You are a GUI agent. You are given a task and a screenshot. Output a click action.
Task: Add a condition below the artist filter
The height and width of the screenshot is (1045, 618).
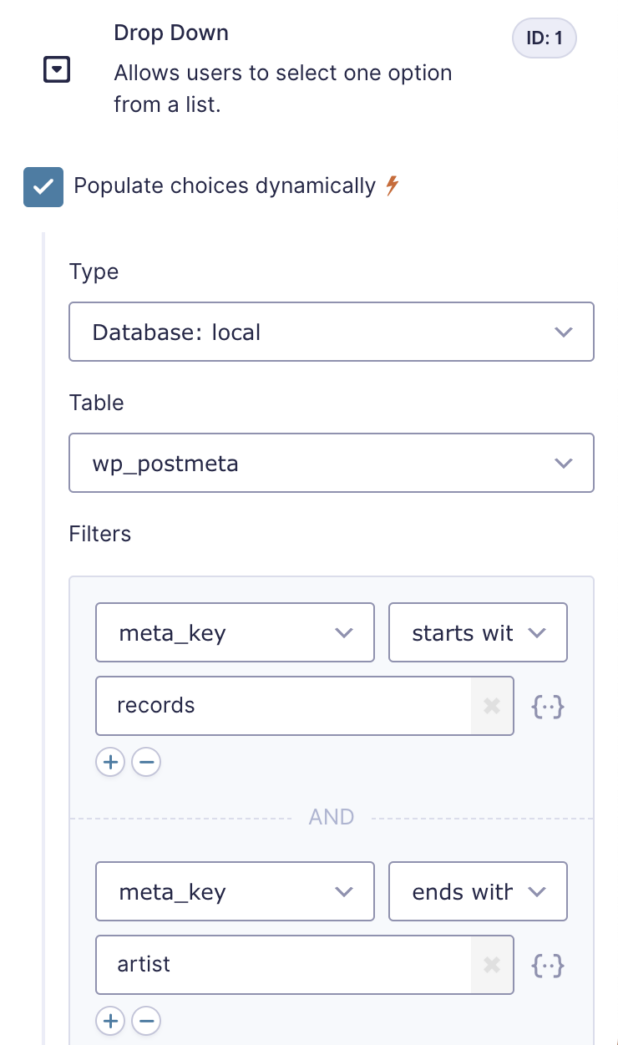pos(110,1021)
